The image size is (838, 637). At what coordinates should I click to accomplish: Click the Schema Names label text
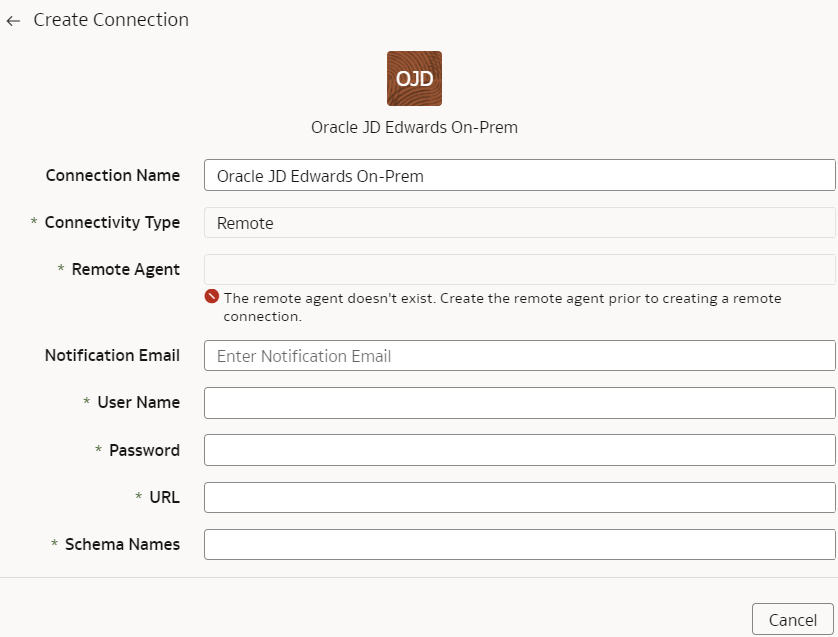click(x=122, y=544)
